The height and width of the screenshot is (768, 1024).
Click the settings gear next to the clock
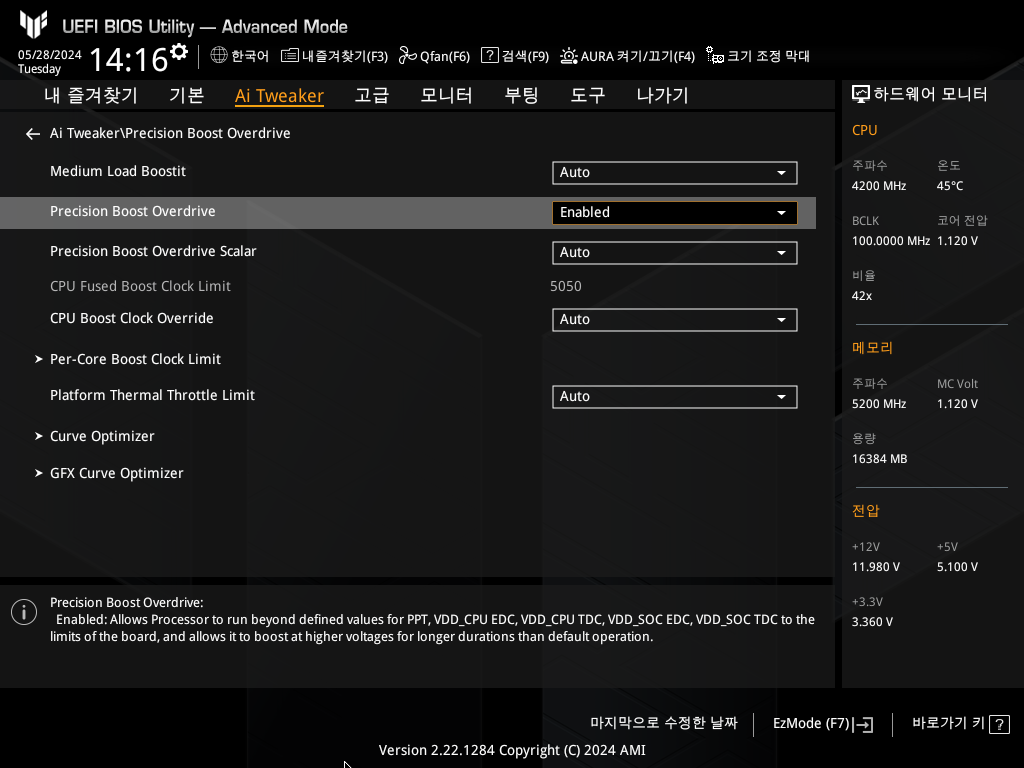(178, 51)
